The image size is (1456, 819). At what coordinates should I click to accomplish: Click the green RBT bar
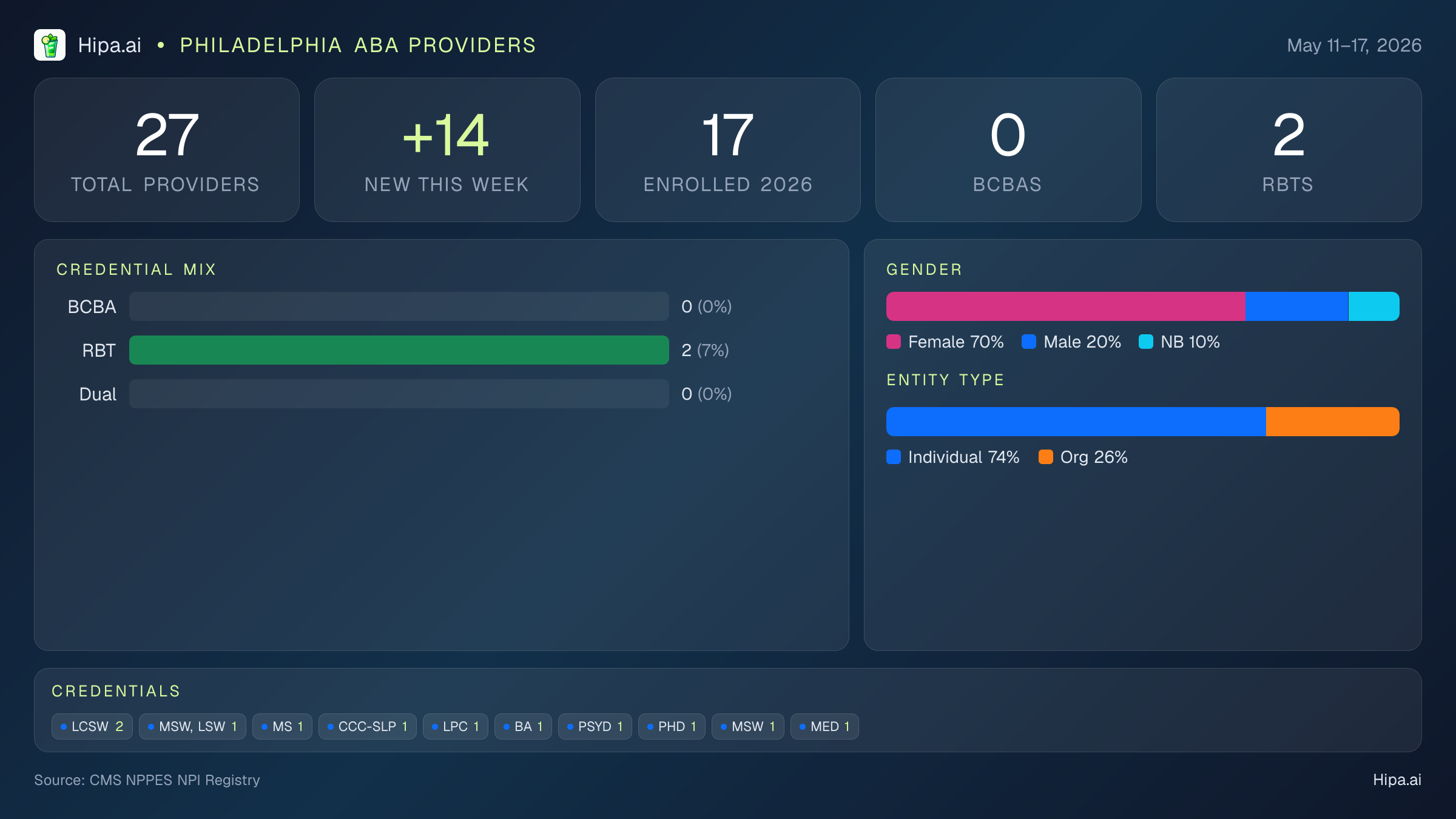tap(399, 350)
